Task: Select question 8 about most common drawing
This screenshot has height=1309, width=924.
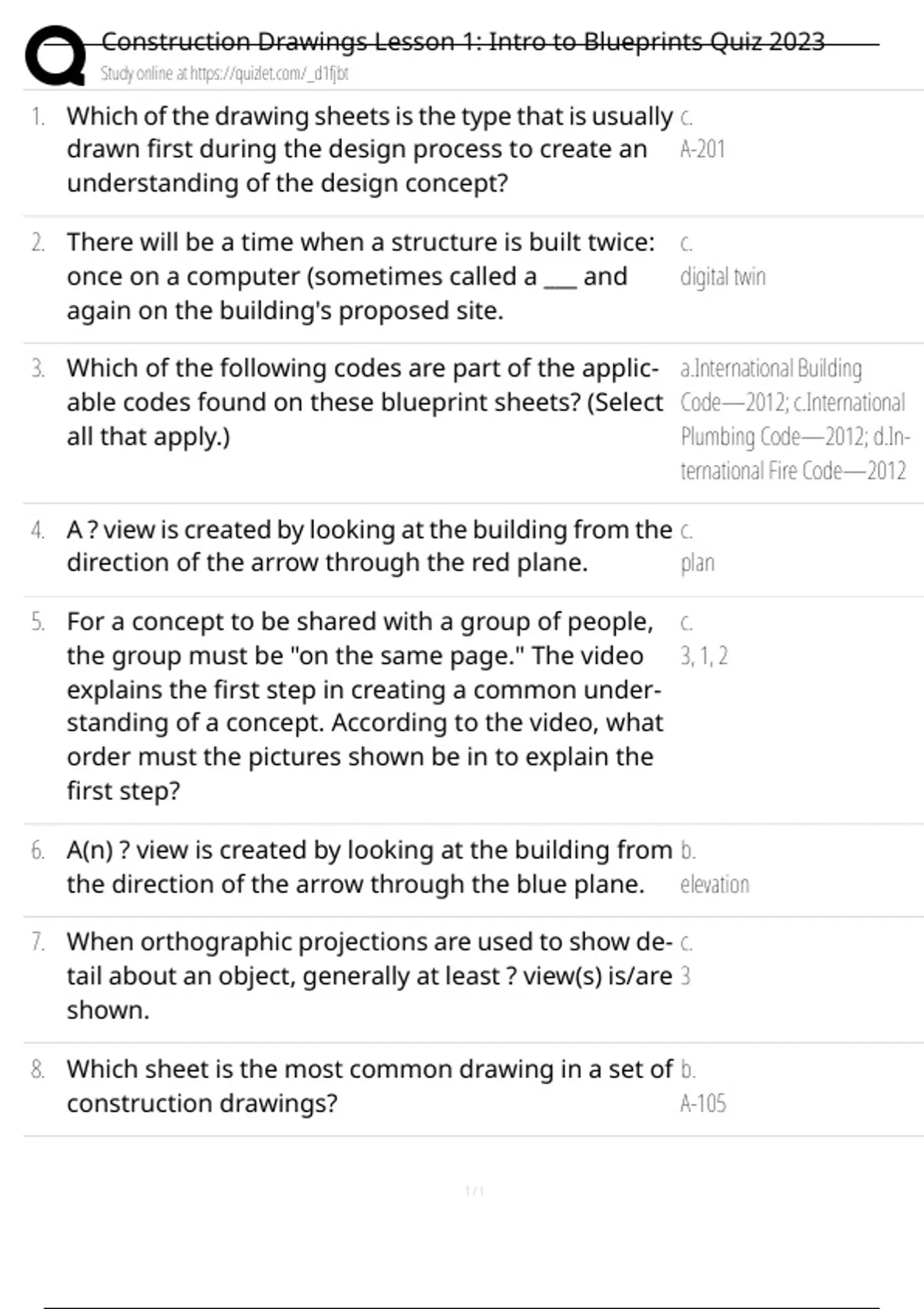Action: click(368, 1086)
